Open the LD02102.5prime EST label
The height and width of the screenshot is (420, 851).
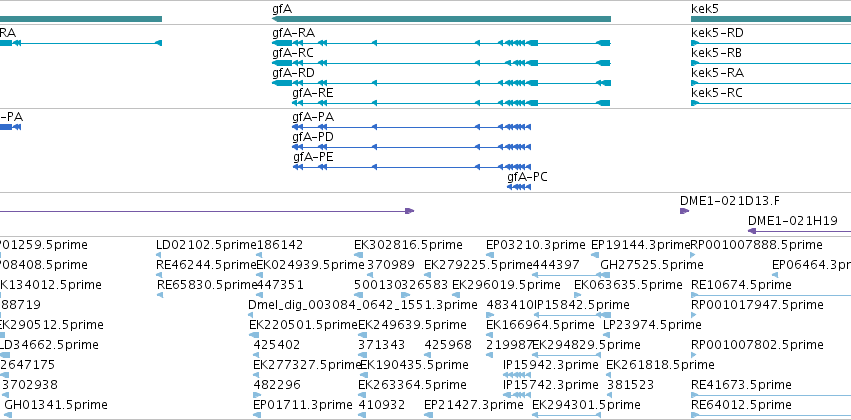tap(206, 245)
